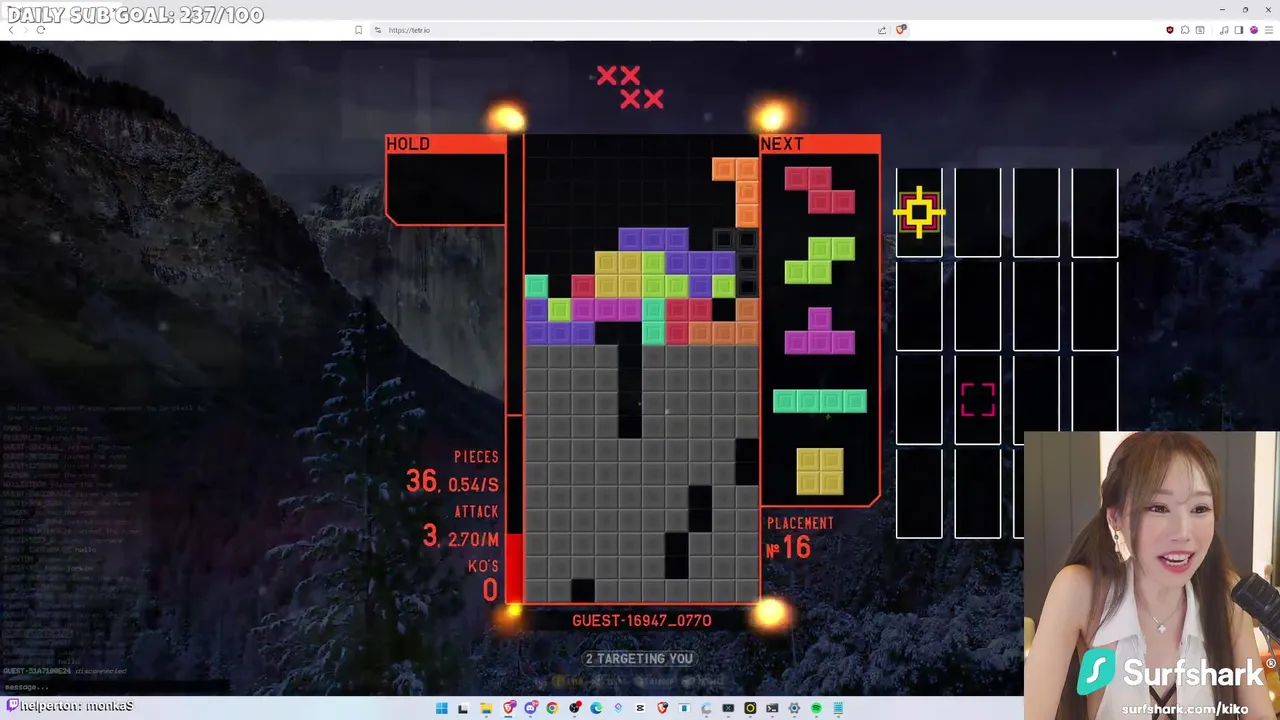Open the red shield extension icon
Image resolution: width=1280 pixels, height=720 pixels.
pos(1170,30)
